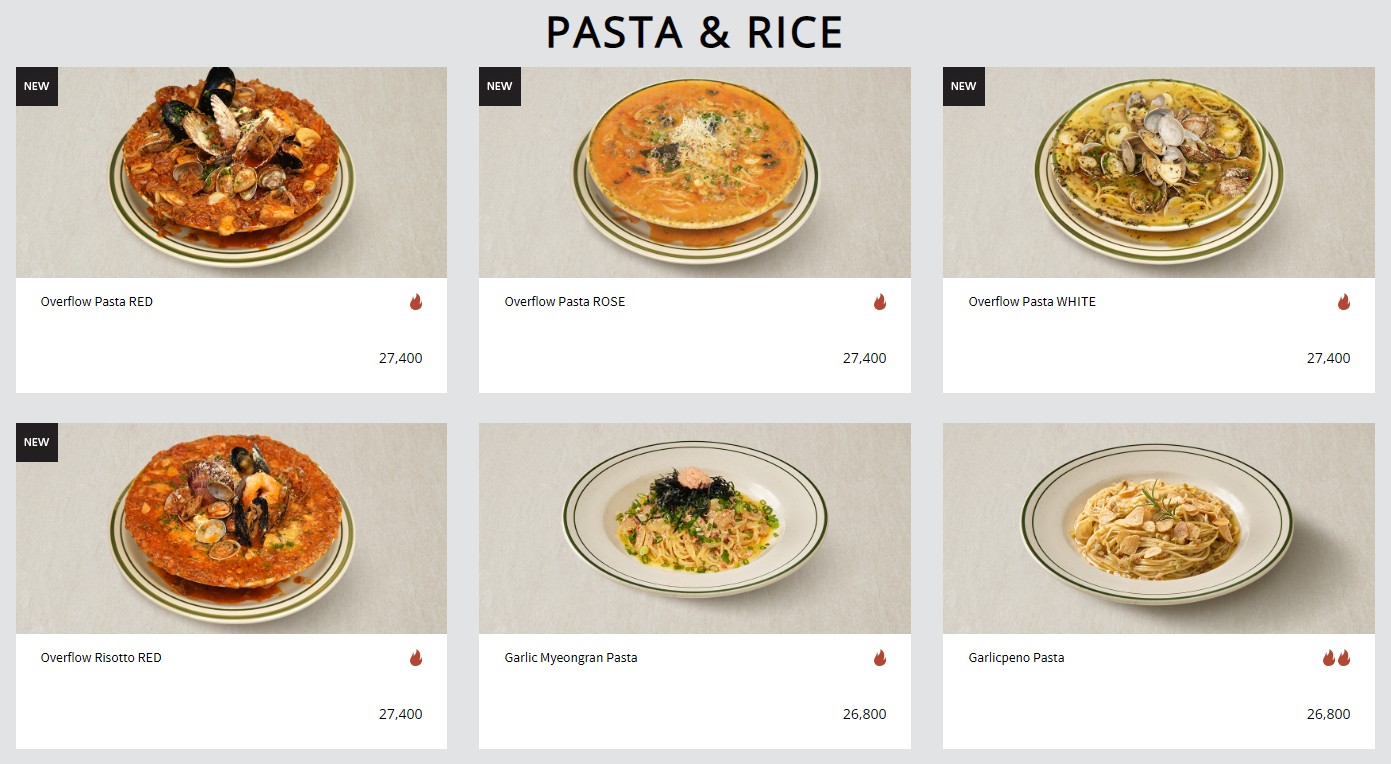Screen dimensions: 1391x764
Task: Click flame icon beside Overflow Pasta WHITE
Action: [x=1344, y=301]
